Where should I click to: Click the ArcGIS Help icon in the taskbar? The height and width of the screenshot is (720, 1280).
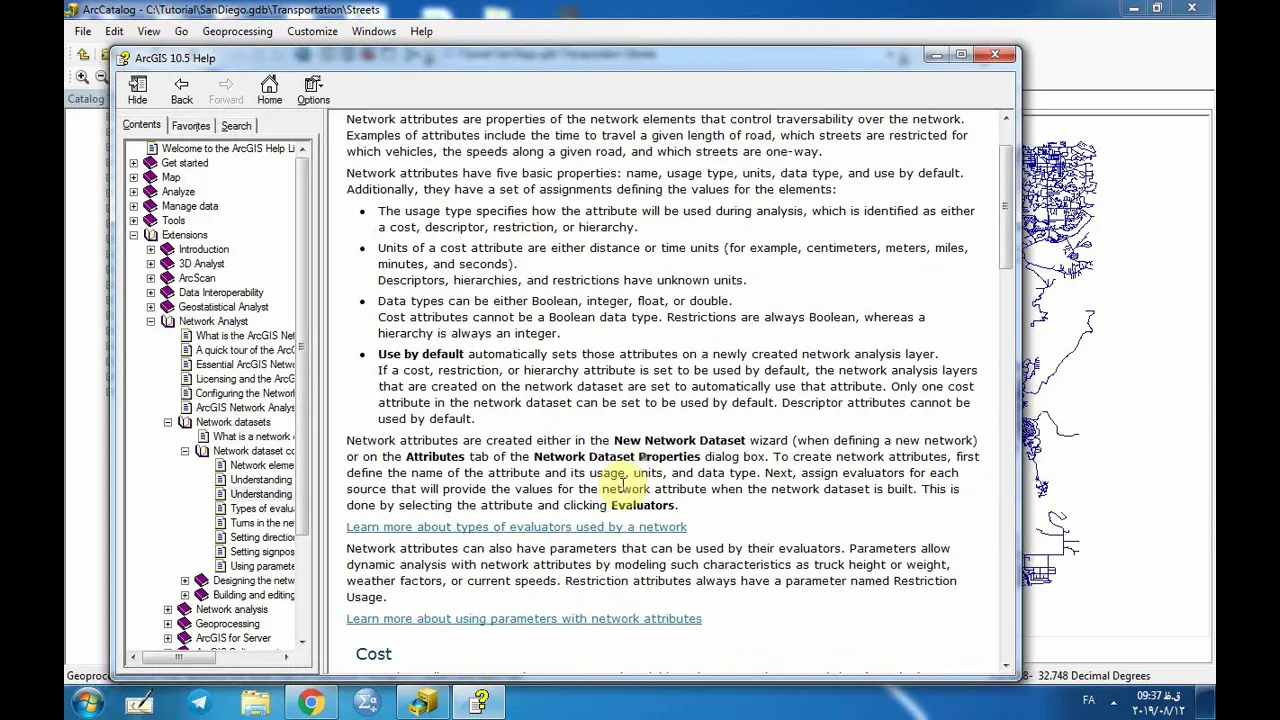tap(480, 702)
